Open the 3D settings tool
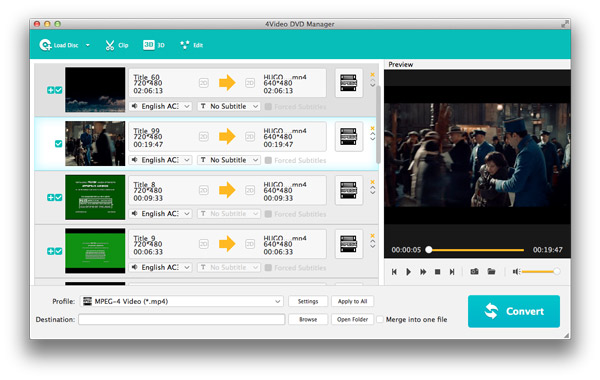This screenshot has width=600, height=380. [154, 45]
